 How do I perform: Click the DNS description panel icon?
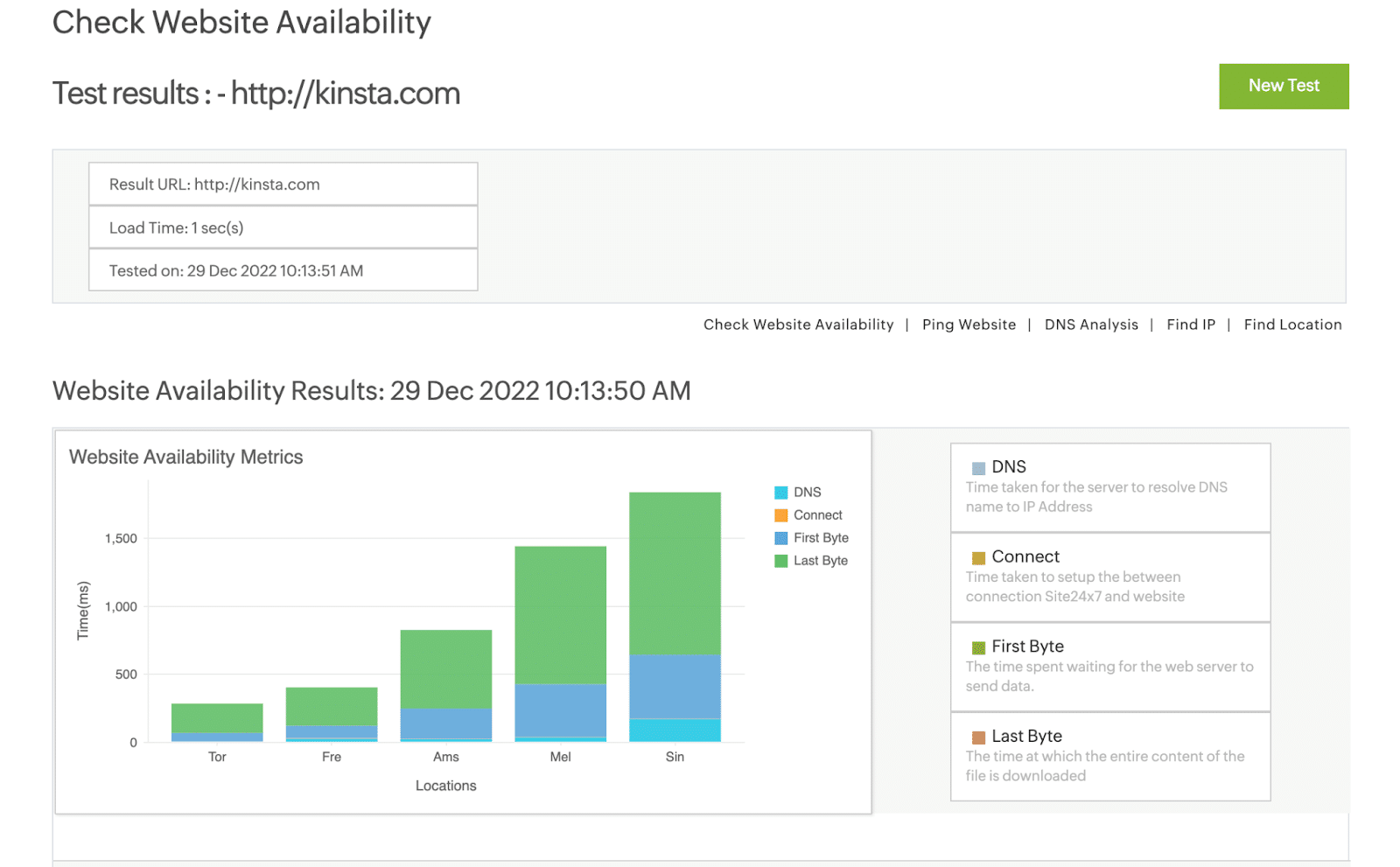(978, 468)
